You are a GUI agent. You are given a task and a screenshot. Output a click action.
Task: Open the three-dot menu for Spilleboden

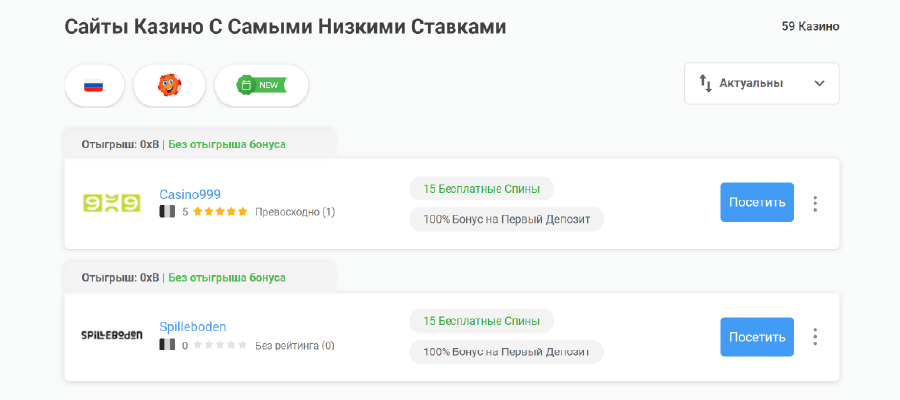coord(815,337)
